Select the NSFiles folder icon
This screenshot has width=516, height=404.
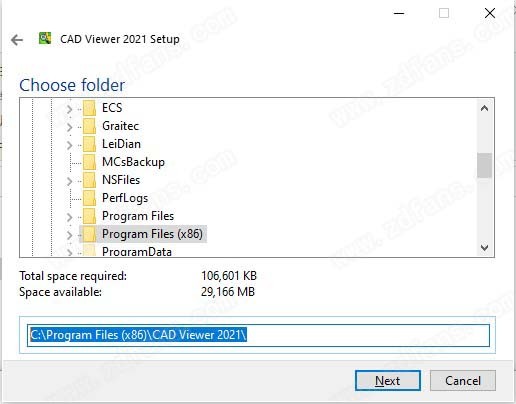pos(89,180)
